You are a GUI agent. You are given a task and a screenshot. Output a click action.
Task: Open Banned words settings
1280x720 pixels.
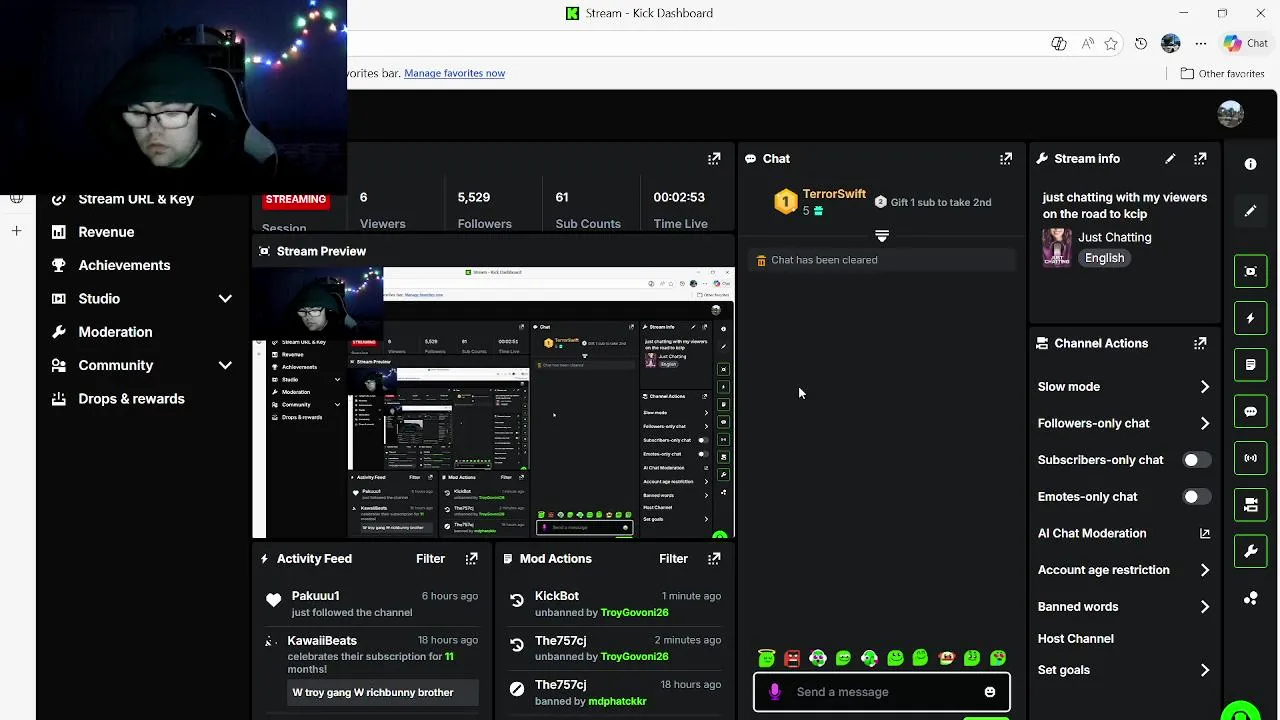1124,607
